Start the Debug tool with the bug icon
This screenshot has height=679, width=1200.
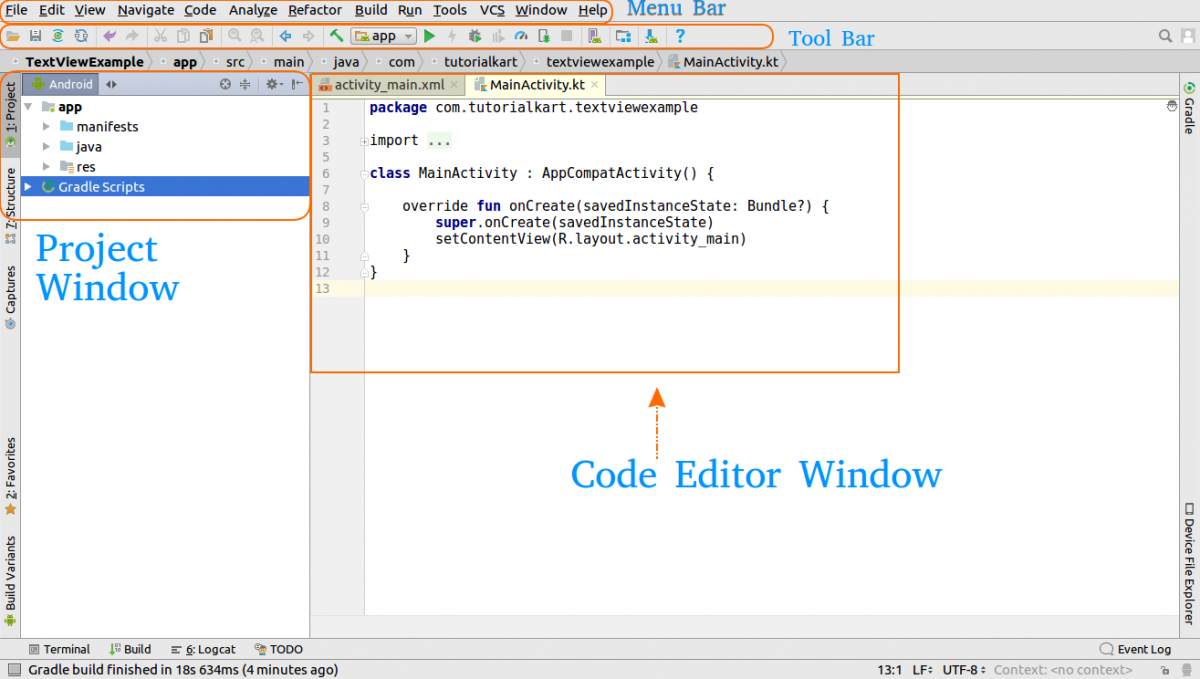[x=473, y=36]
